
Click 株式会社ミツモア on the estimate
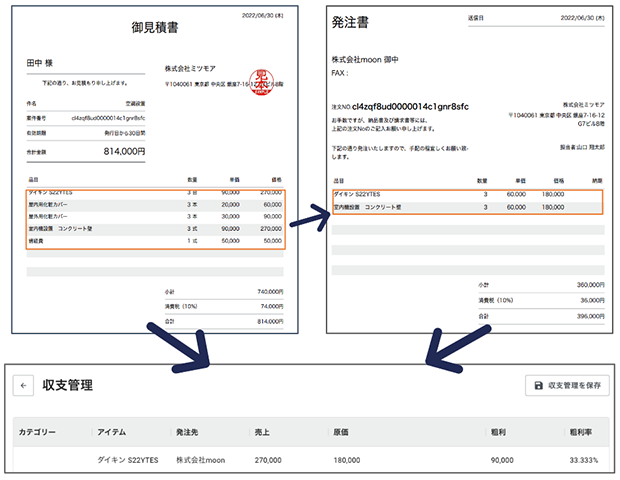click(190, 68)
